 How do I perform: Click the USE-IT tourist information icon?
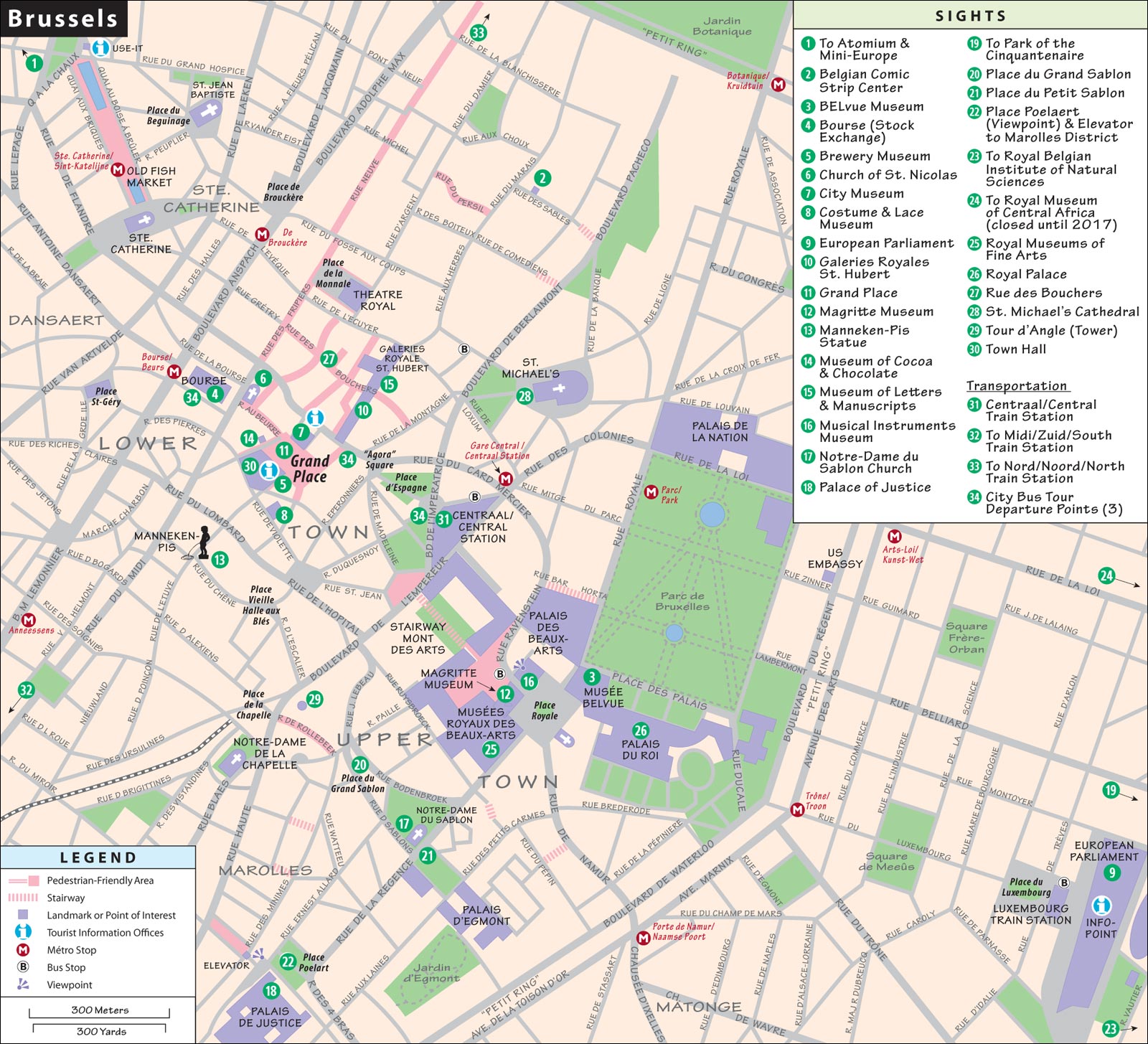click(101, 48)
